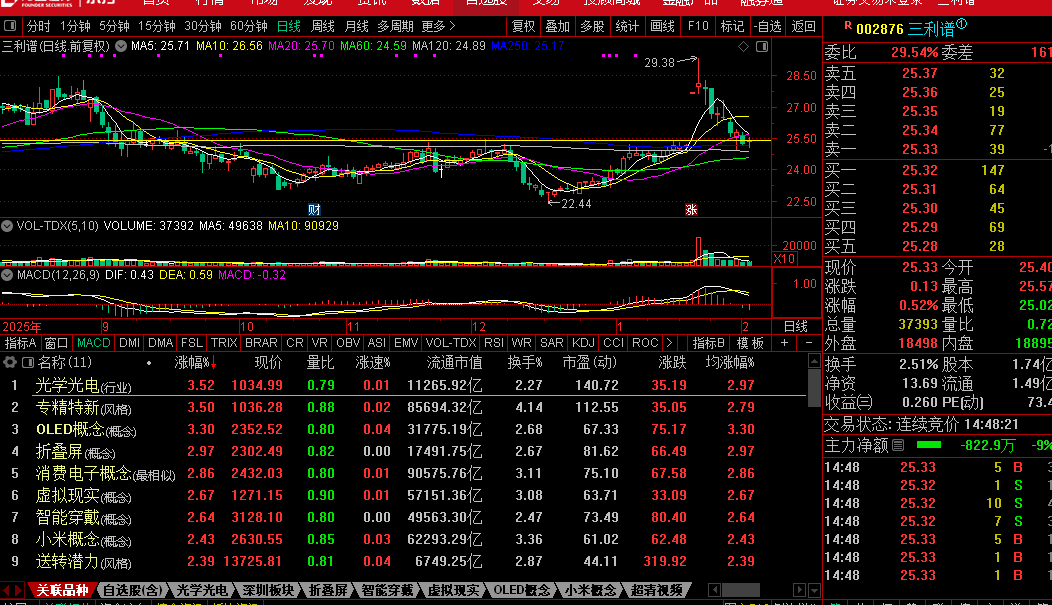The width and height of the screenshot is (1052, 605).
Task: Switch to the 光学光电 tab
Action: (201, 590)
